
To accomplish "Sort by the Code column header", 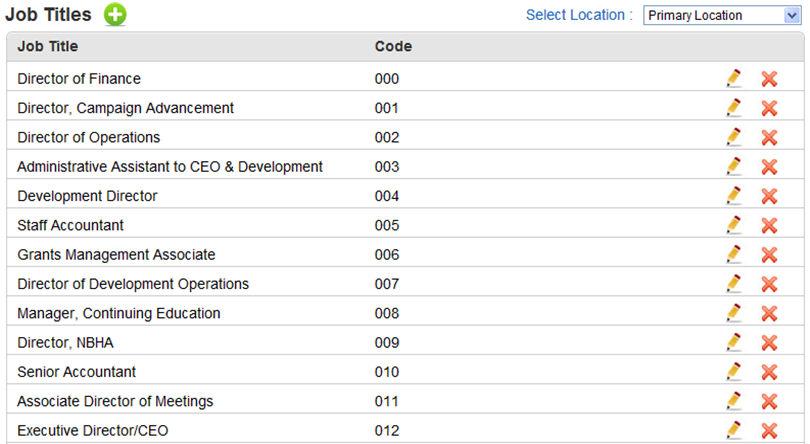I will tap(393, 47).
